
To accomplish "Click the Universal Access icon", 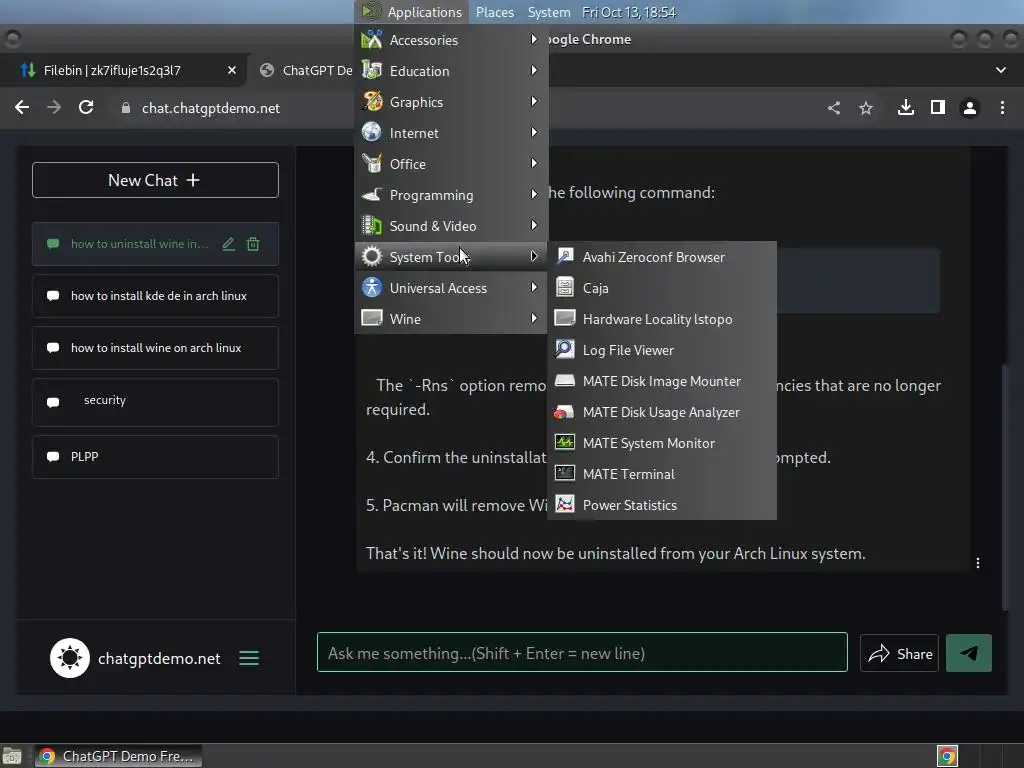I will 372,287.
